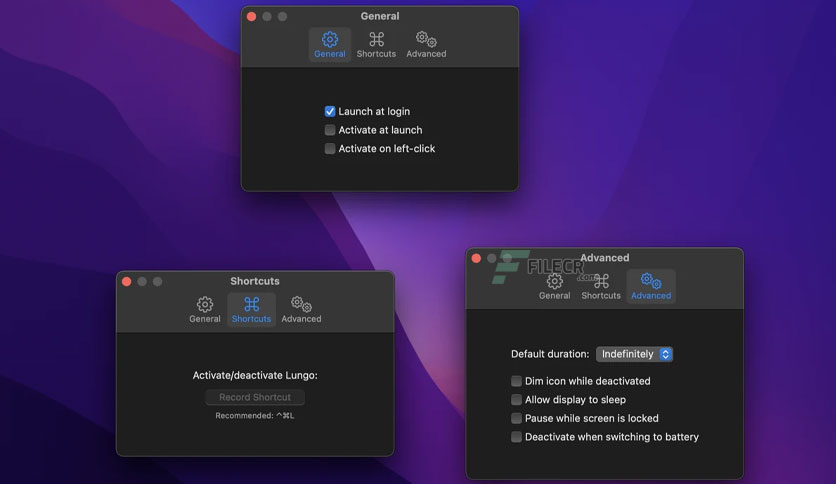Enable Activate on left-click

330,149
